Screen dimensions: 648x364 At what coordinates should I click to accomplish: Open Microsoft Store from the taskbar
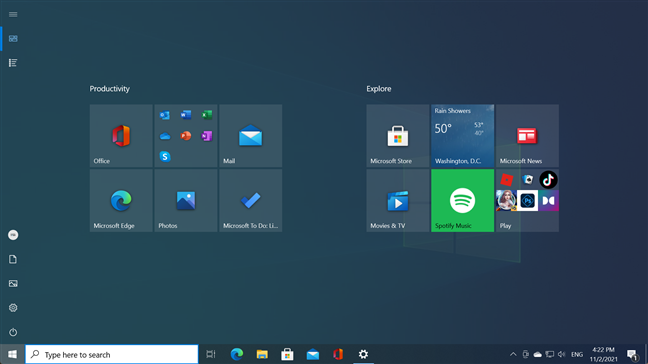point(287,354)
